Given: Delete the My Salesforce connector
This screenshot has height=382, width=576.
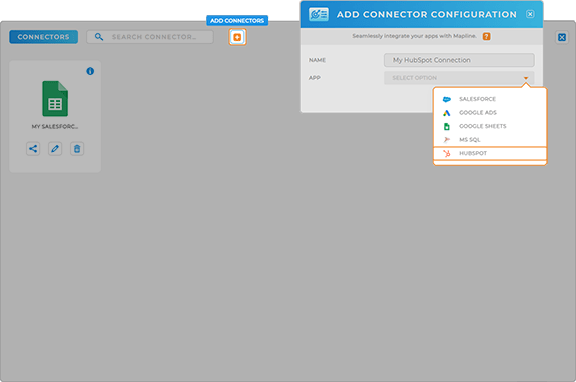Looking at the screenshot, I should 77,149.
